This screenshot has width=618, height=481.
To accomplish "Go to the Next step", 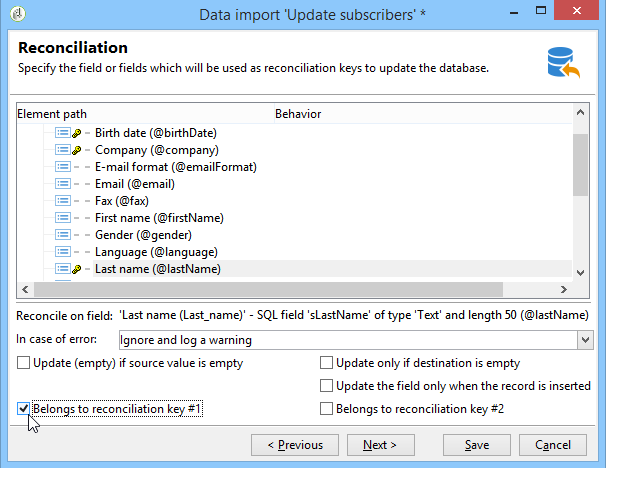I will 379,445.
